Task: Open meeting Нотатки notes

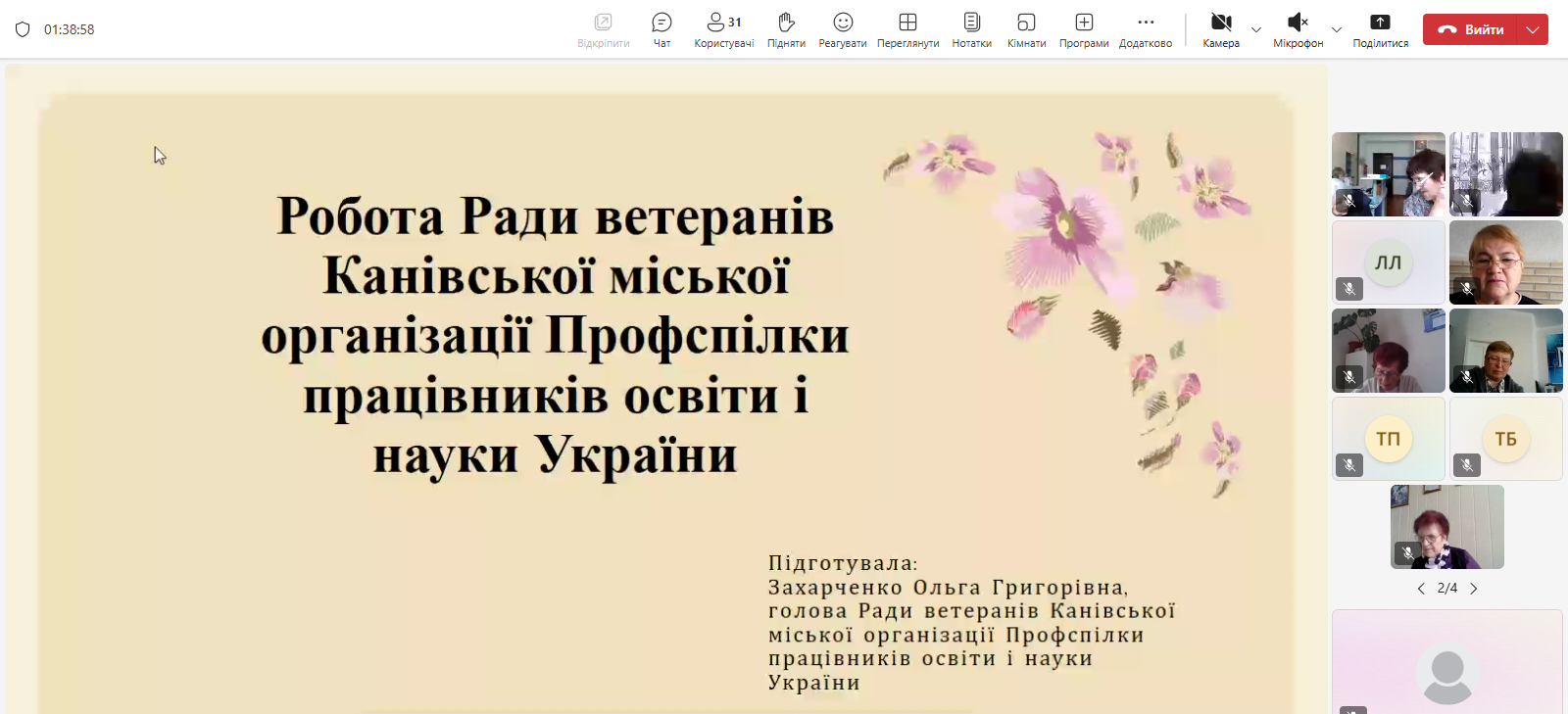Action: pyautogui.click(x=971, y=29)
